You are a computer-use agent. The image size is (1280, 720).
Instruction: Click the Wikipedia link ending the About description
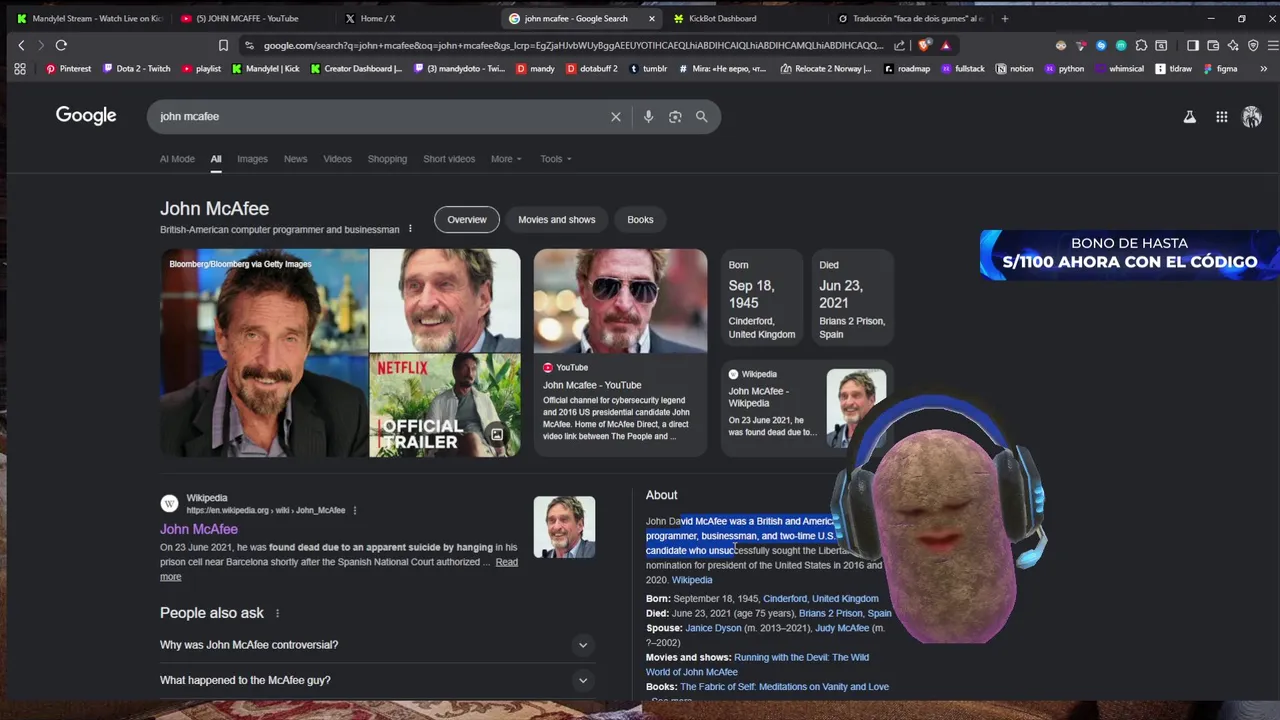[692, 580]
